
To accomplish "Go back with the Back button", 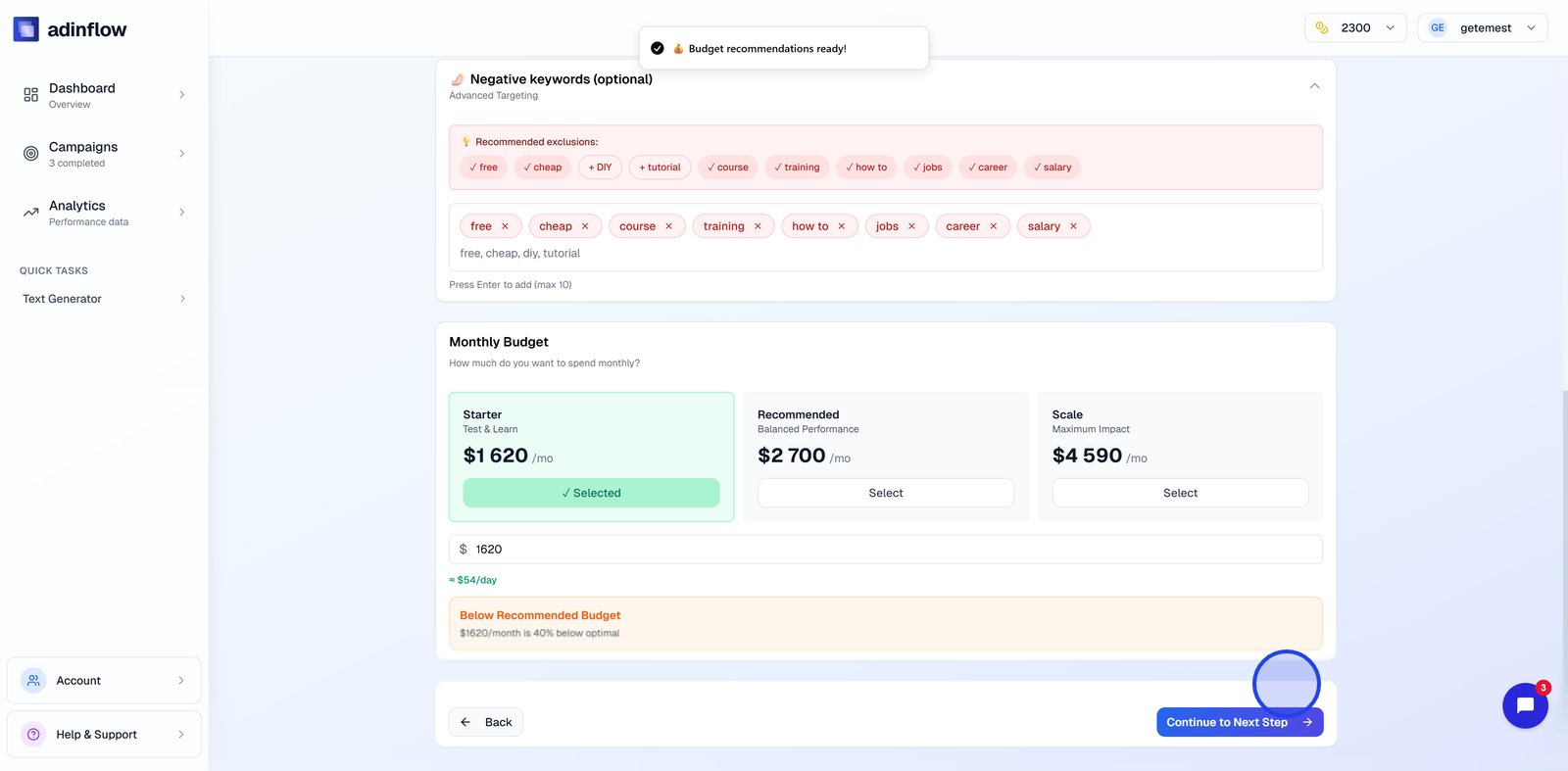I will pyautogui.click(x=486, y=722).
